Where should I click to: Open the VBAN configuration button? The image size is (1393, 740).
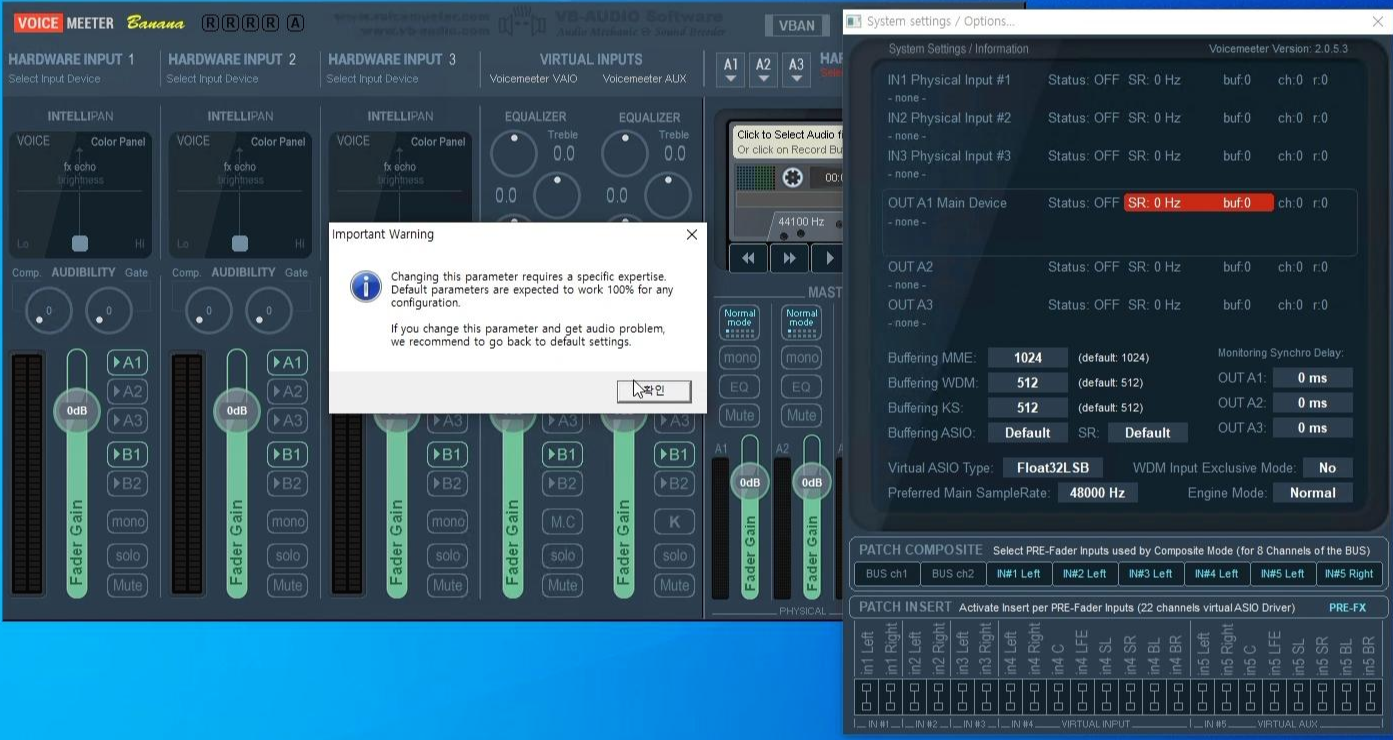point(796,26)
